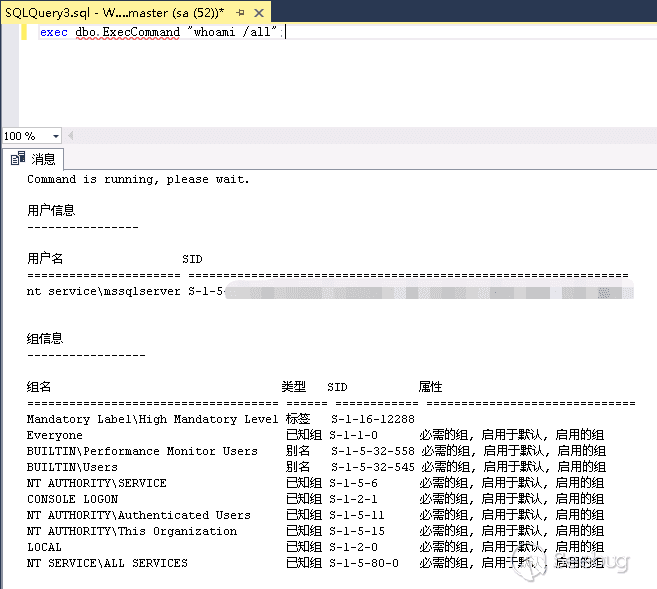The image size is (657, 589).
Task: Pin the SQLQuery3.sql tab
Action: click(x=240, y=13)
